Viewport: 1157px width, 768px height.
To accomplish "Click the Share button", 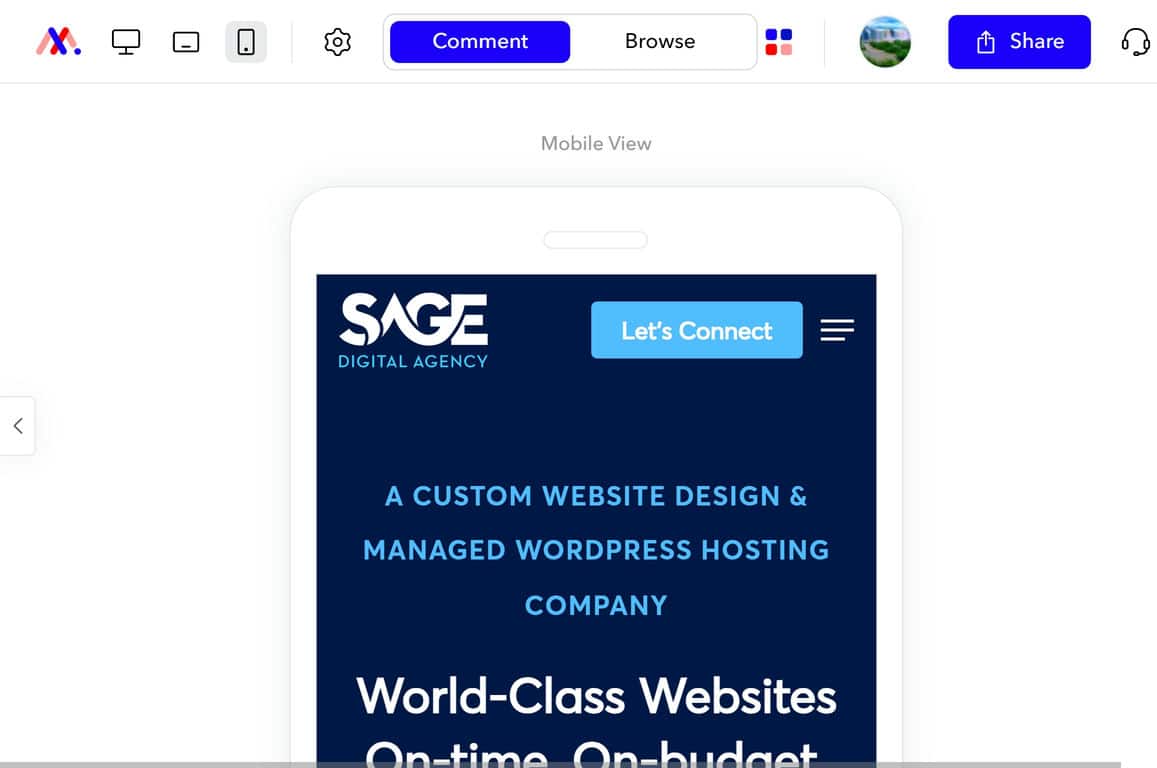I will (1019, 41).
